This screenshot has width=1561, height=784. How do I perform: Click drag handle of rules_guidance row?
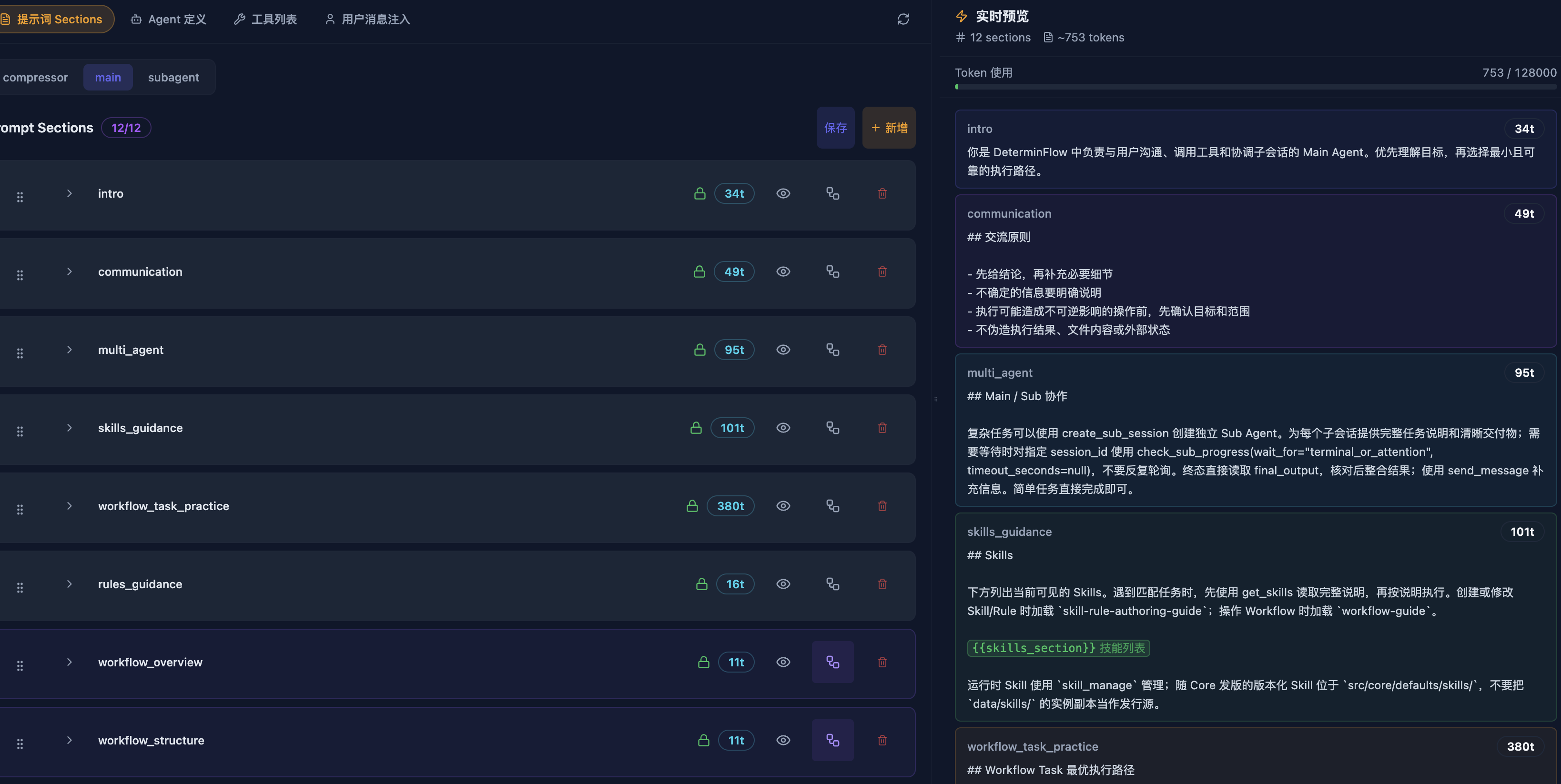coord(20,588)
